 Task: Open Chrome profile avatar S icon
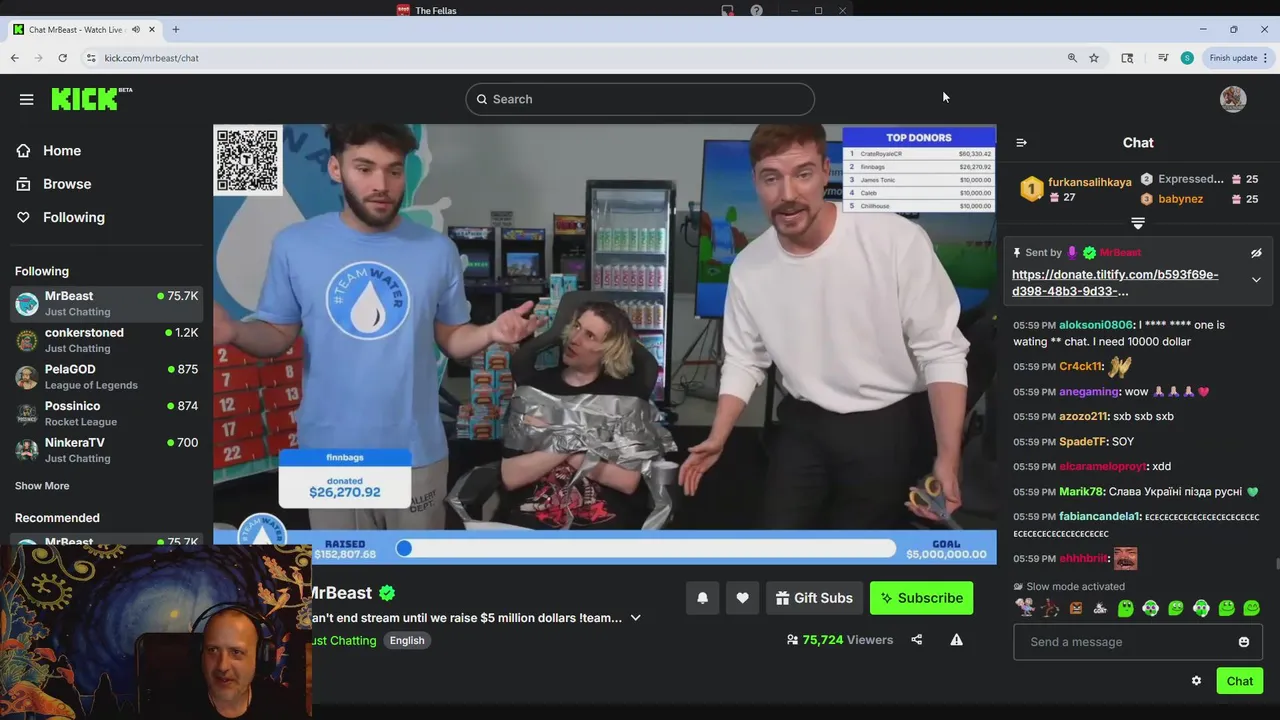click(x=1187, y=58)
